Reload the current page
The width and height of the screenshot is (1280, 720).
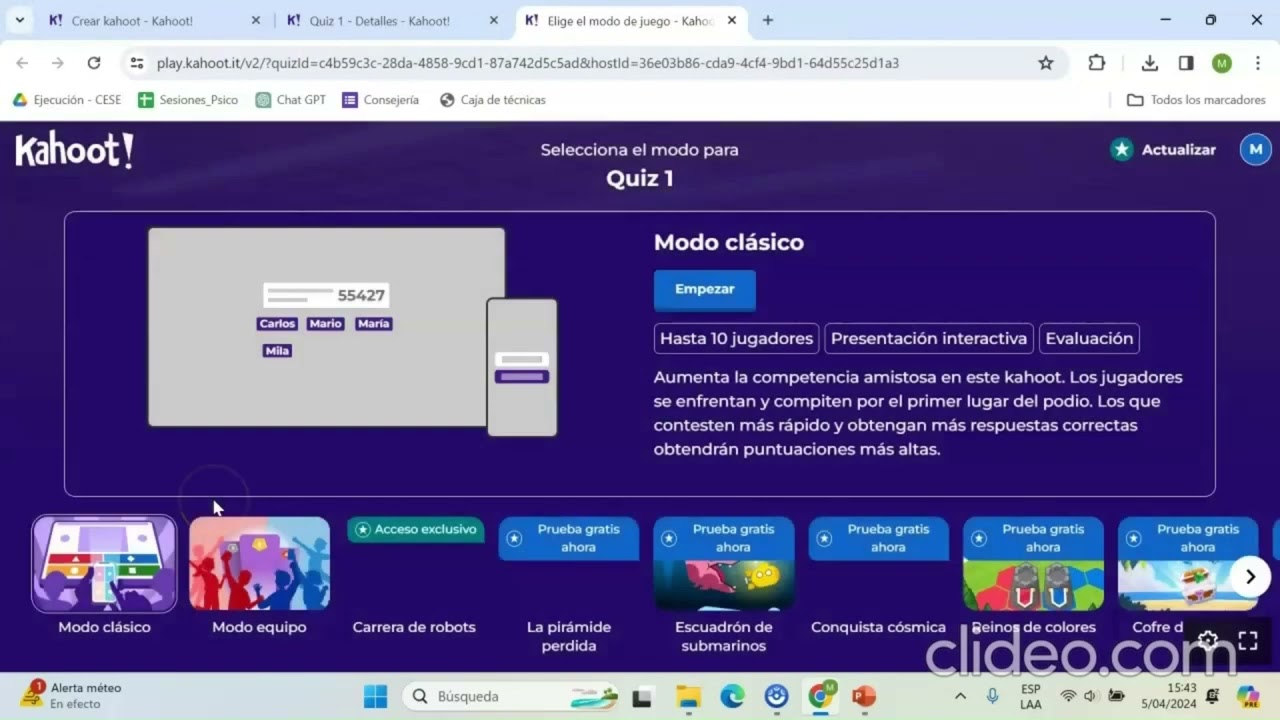pyautogui.click(x=94, y=63)
